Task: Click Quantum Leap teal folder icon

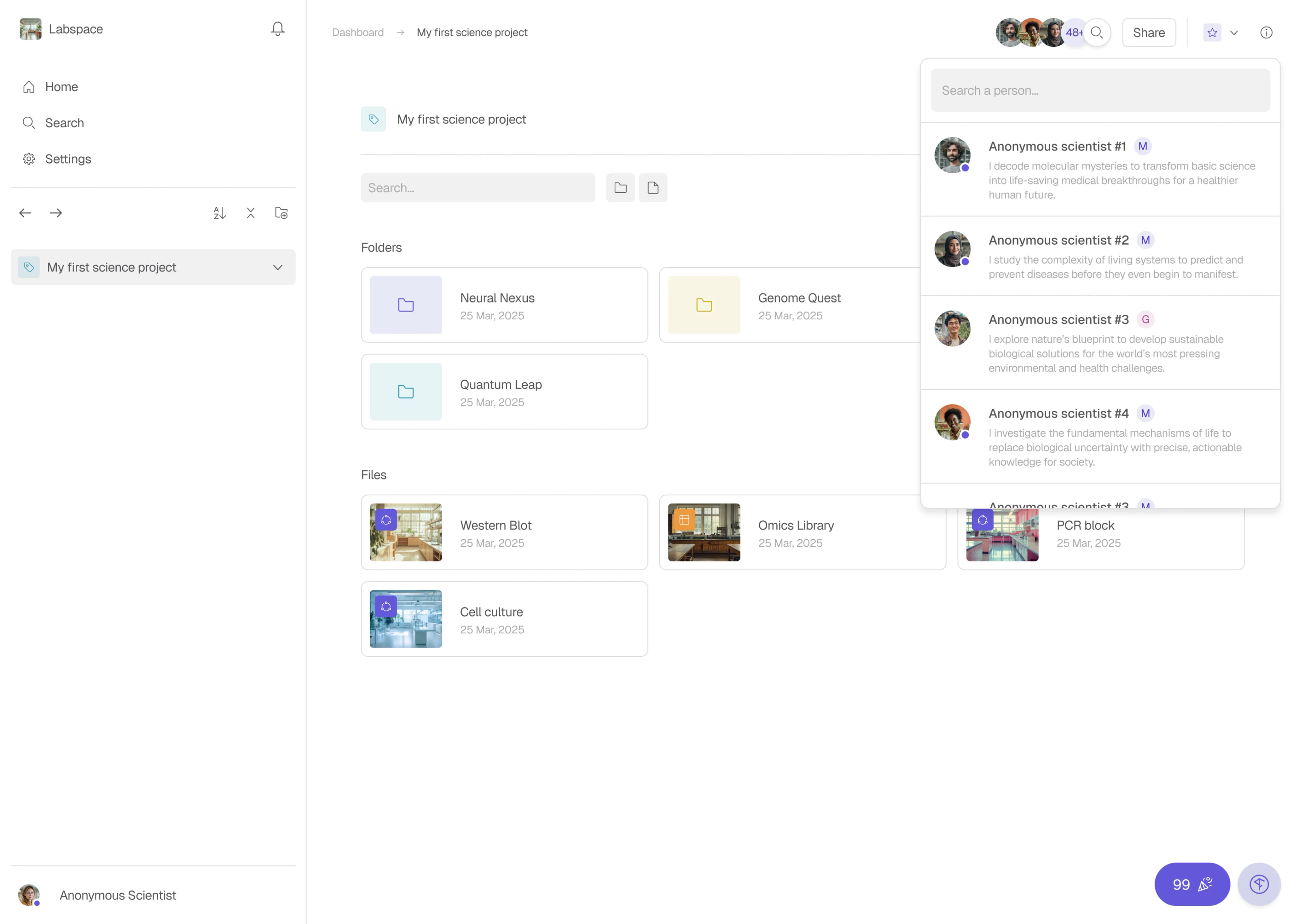Action: pos(406,391)
